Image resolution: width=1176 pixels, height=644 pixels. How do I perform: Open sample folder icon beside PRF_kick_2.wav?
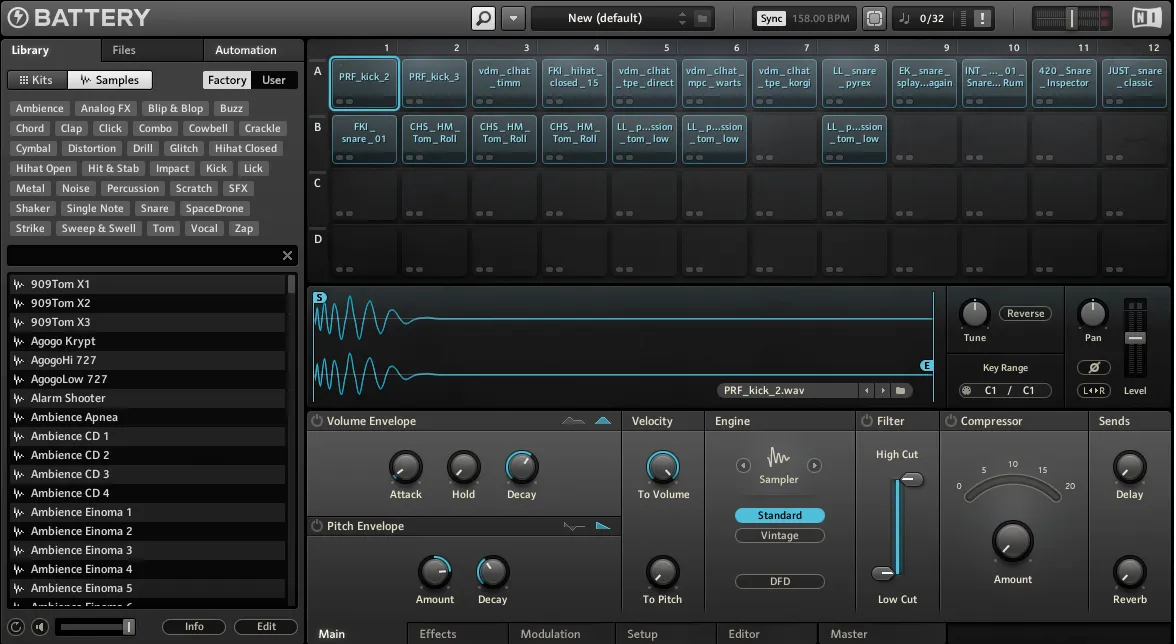coord(901,391)
